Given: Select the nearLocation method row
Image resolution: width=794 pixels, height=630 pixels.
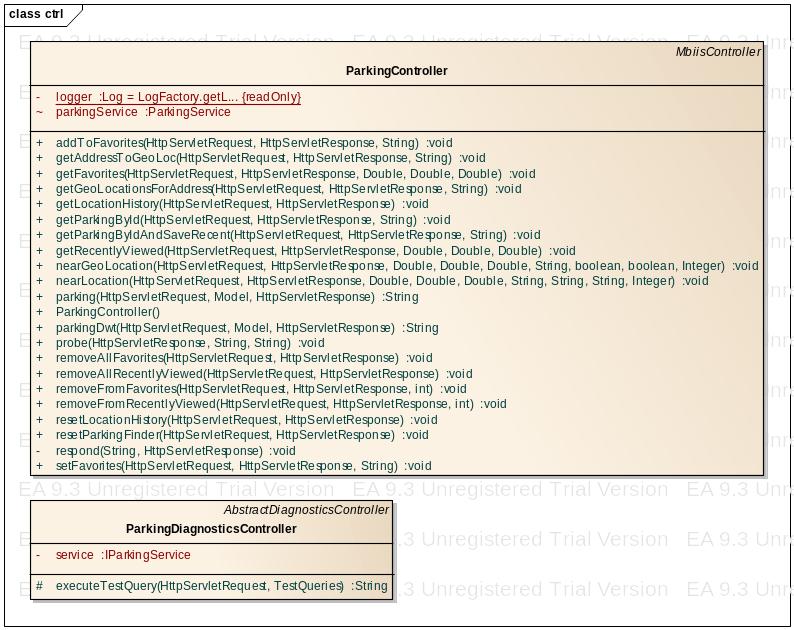Looking at the screenshot, I should 382,281.
